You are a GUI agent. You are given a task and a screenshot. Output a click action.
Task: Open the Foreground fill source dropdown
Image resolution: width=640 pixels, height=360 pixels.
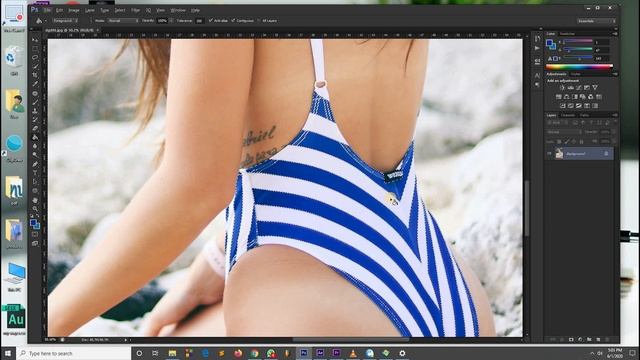click(x=65, y=20)
